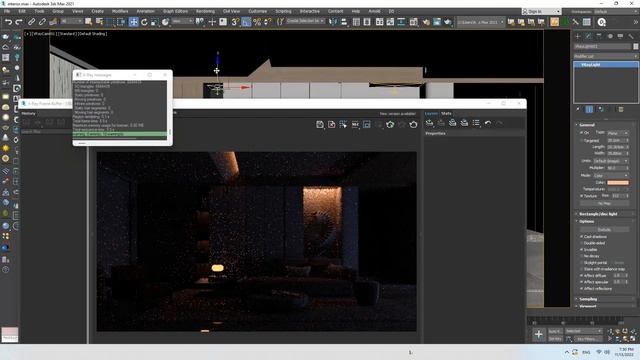Screen dimensions: 640x360
Task: Open the Modify tab in command panel
Action: pyautogui.click(x=588, y=36)
